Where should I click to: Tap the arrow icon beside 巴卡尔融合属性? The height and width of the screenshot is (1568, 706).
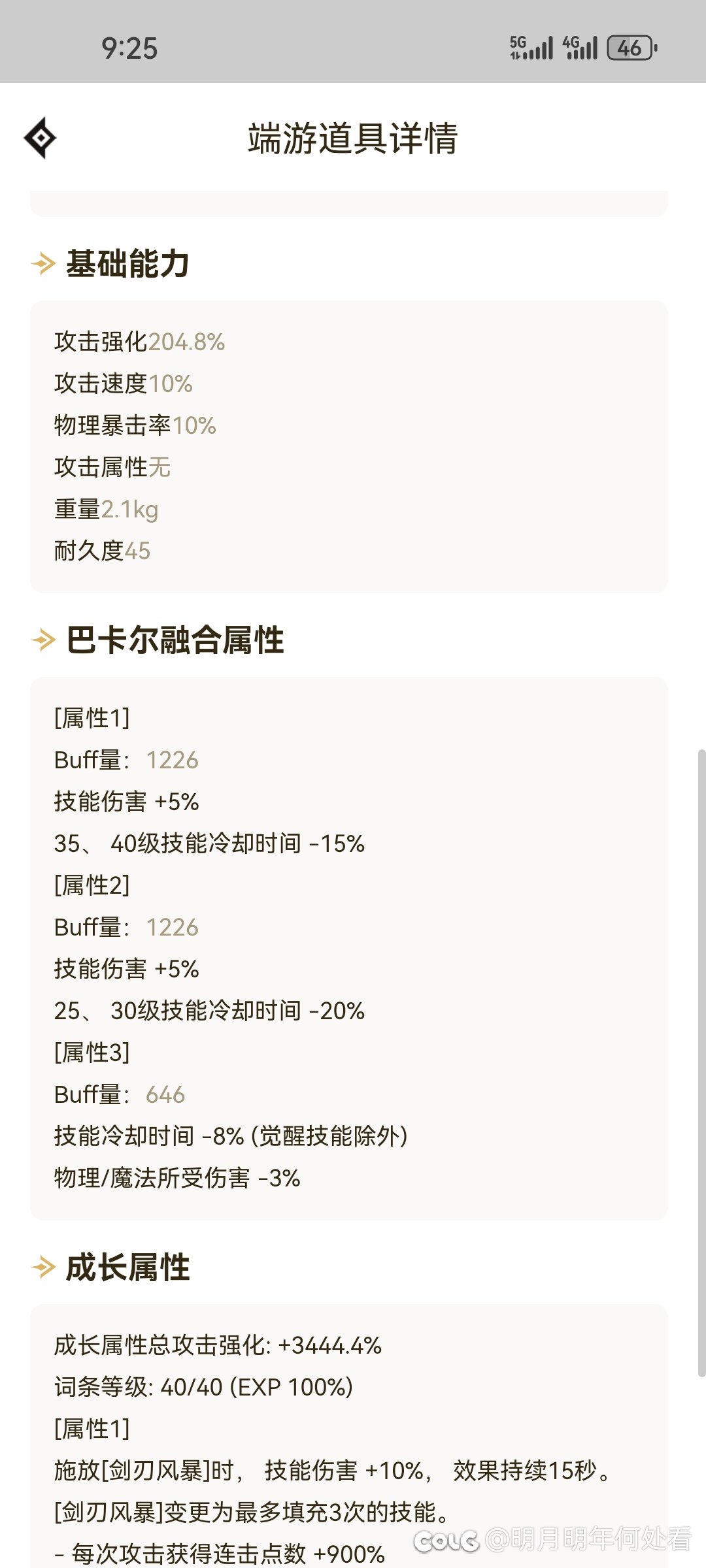43,640
